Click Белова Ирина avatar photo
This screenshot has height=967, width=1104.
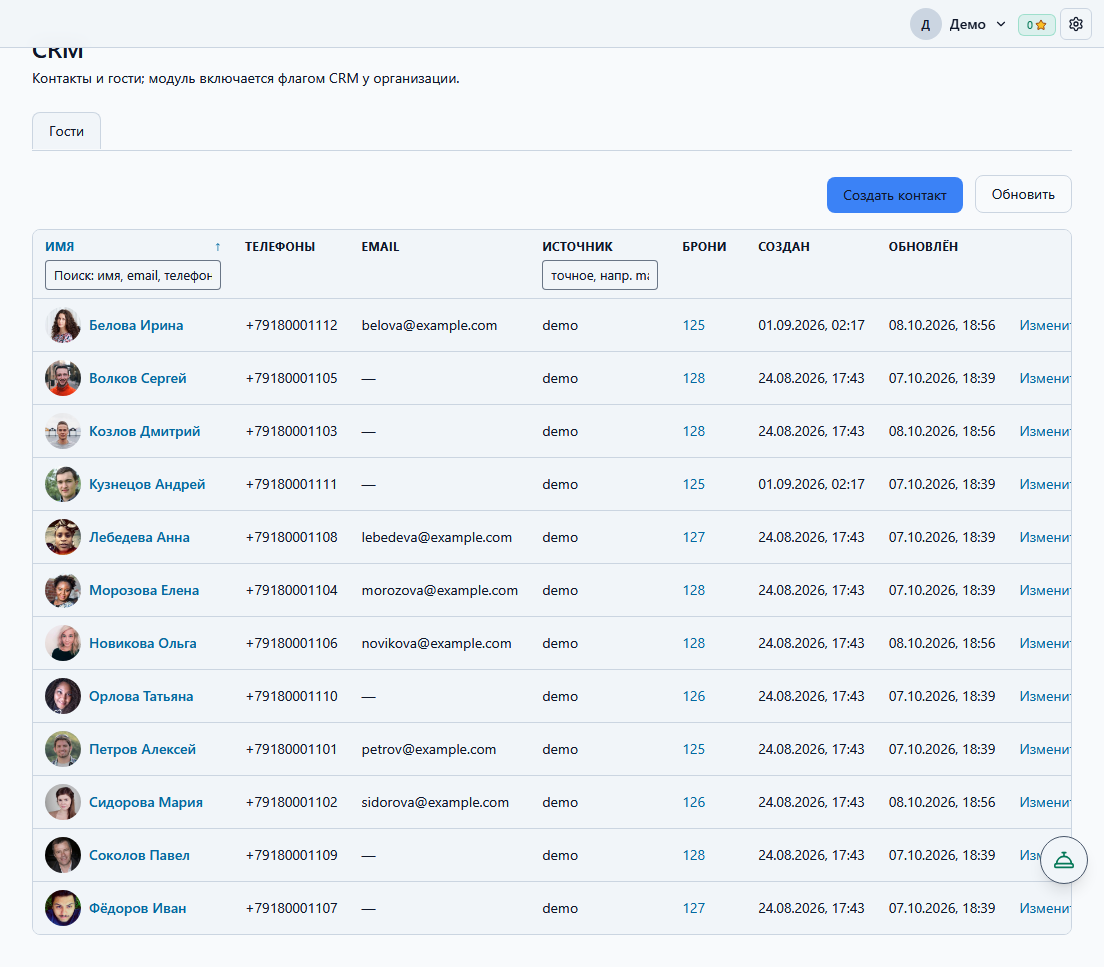[63, 325]
